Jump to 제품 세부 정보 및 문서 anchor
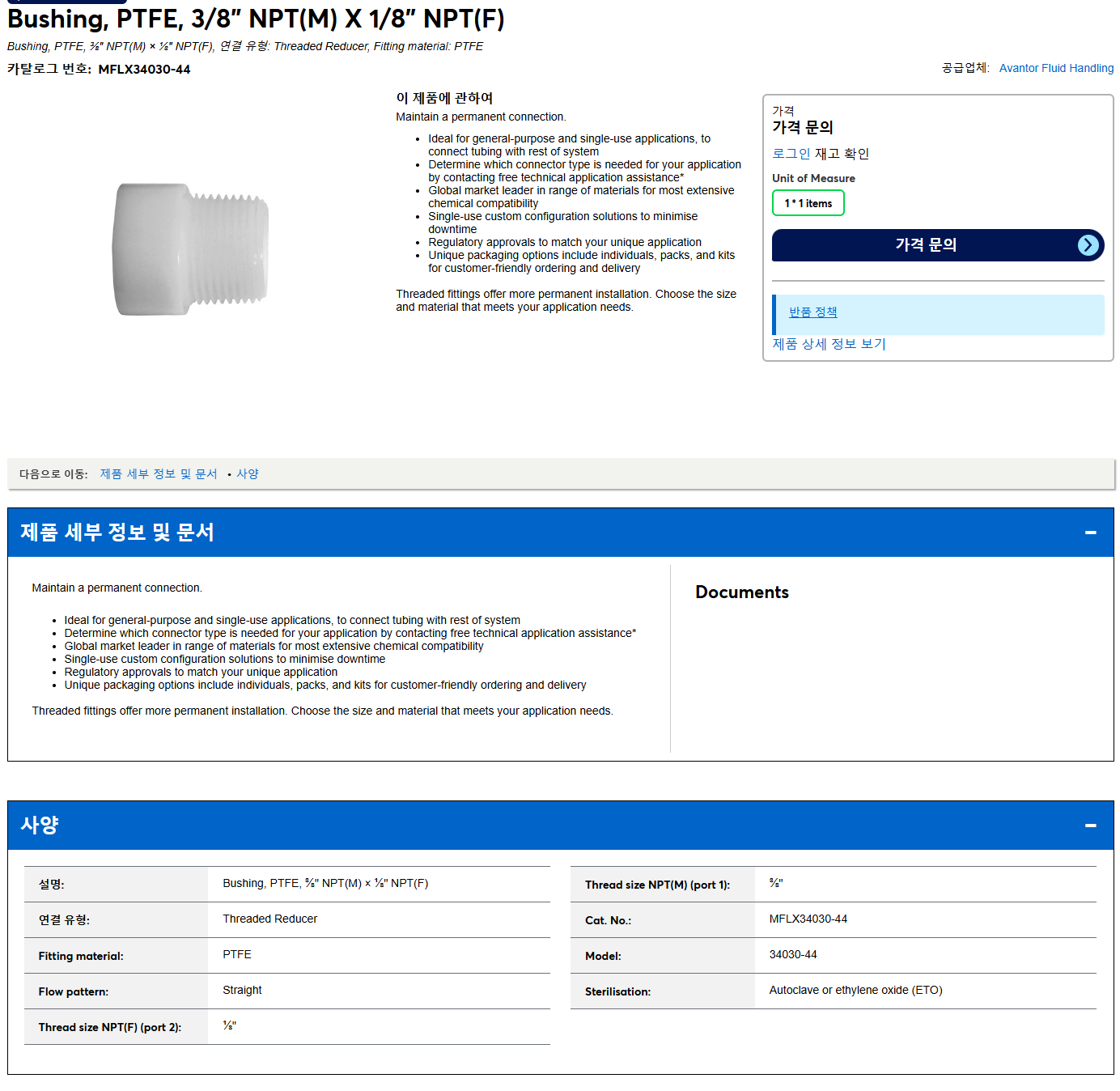The image size is (1120, 1091). point(159,474)
